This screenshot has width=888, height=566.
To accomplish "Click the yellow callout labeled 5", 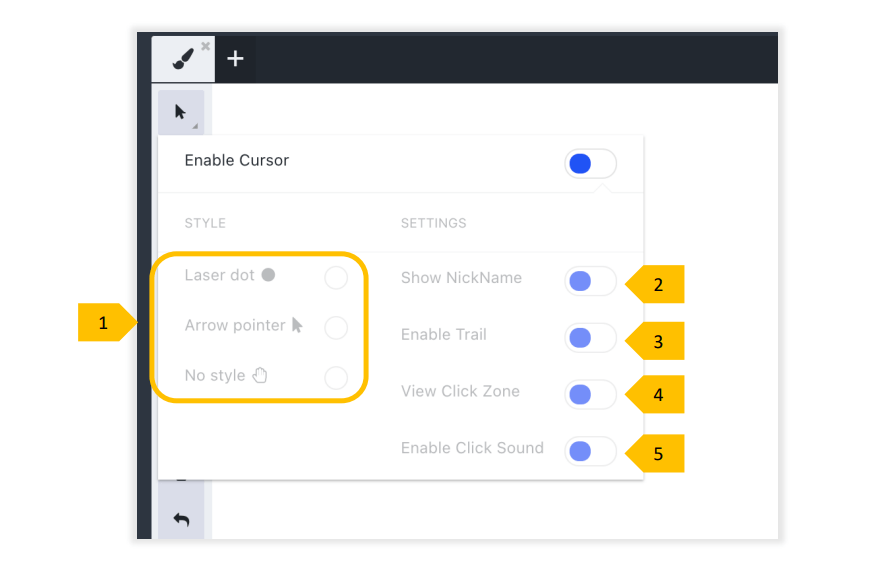I will click(x=657, y=453).
